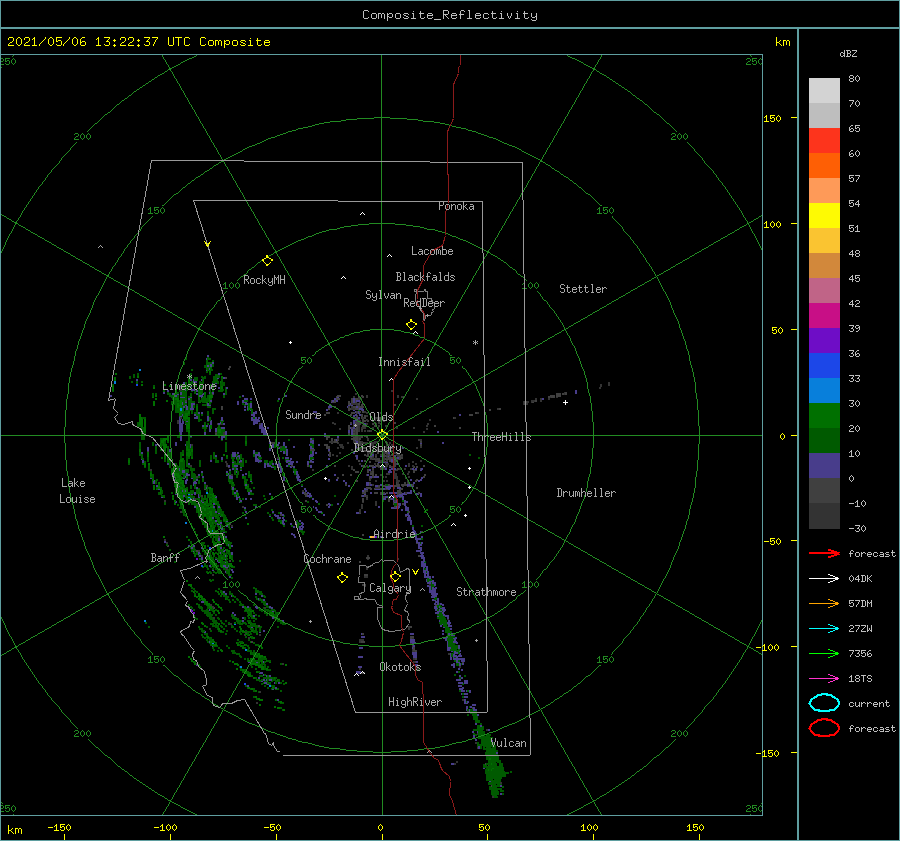900x841 pixels.
Task: Click the Vulcan label
Action: point(509,743)
